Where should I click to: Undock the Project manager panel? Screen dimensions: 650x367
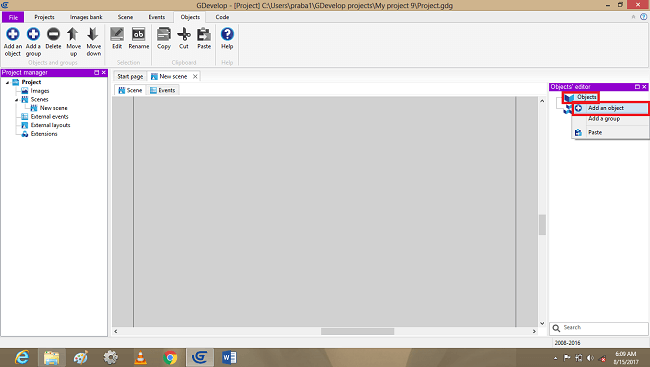click(x=96, y=73)
